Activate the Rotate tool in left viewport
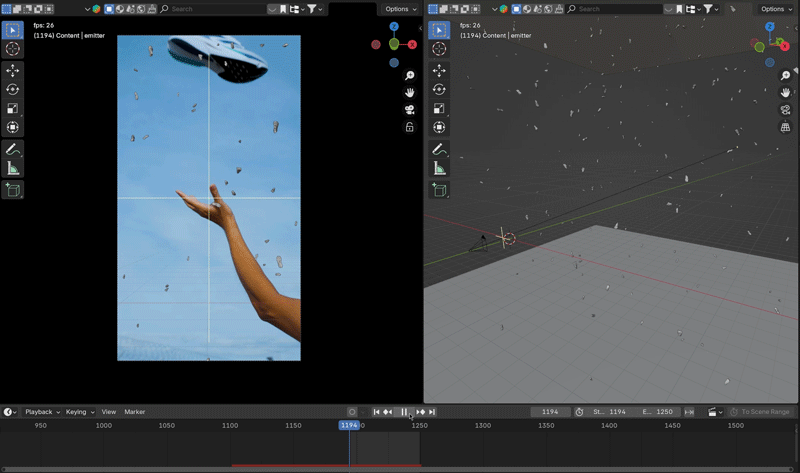Image resolution: width=800 pixels, height=473 pixels. click(x=13, y=89)
